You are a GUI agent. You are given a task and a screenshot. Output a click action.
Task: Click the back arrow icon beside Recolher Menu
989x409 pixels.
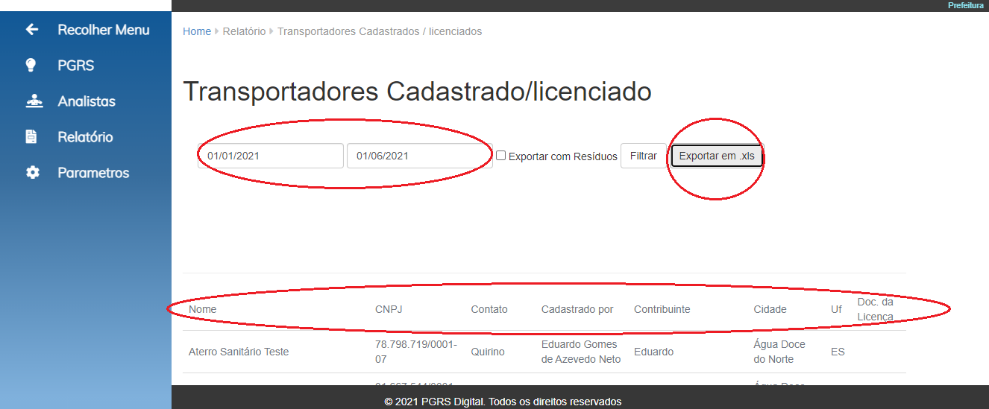coord(32,30)
